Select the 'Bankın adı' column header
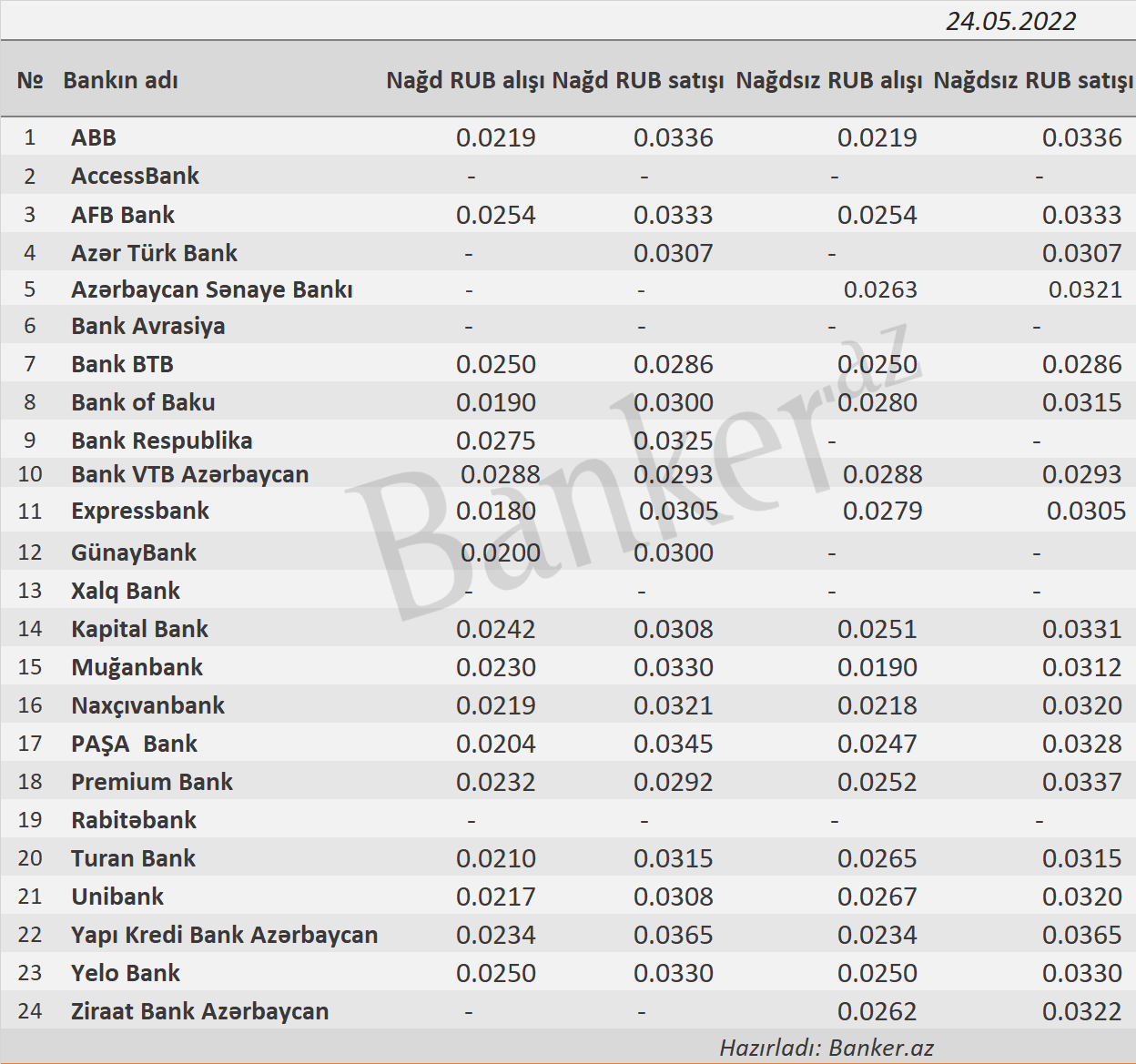The width and height of the screenshot is (1136, 1064). click(x=120, y=80)
